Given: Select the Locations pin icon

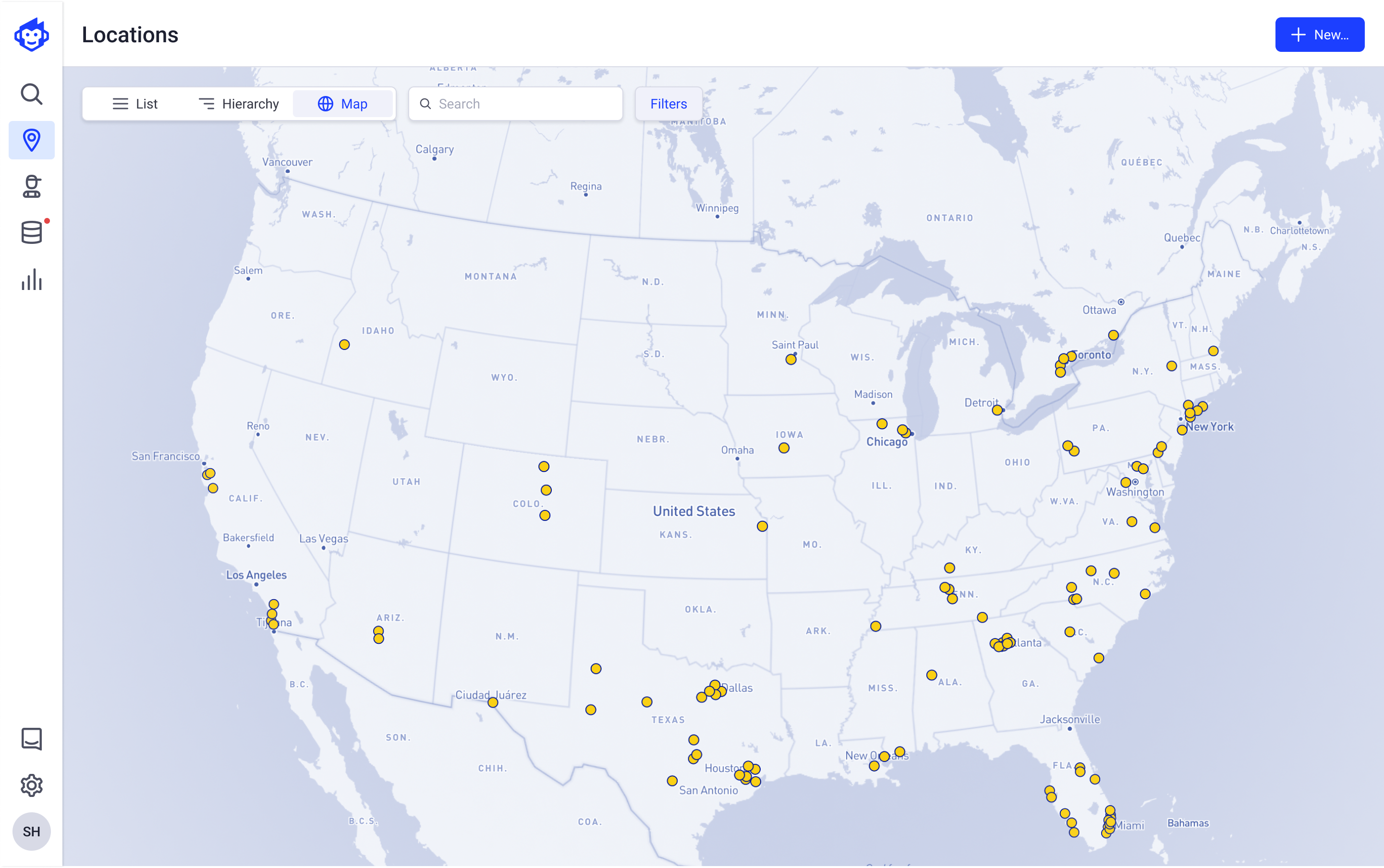Looking at the screenshot, I should tap(32, 140).
